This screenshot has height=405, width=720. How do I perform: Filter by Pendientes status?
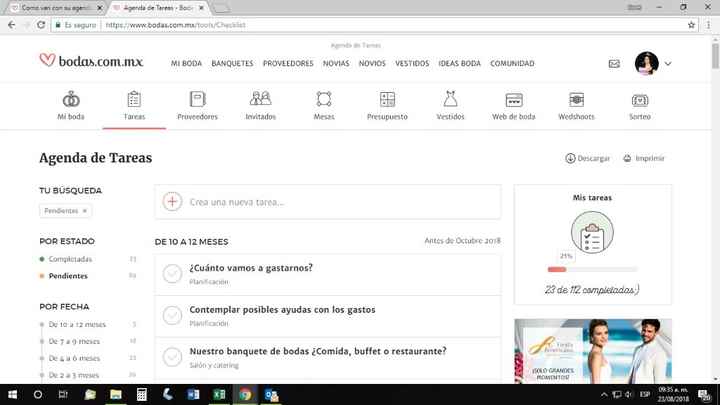(68, 276)
